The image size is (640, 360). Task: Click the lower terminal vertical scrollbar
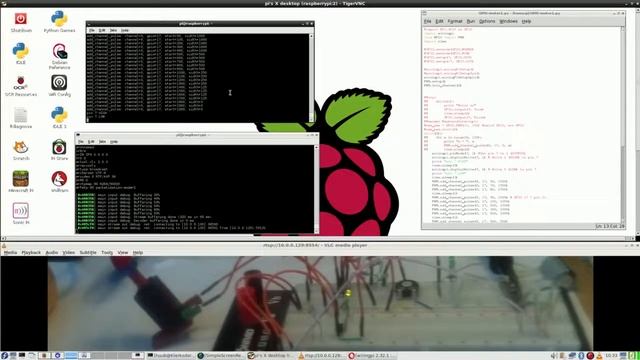(x=316, y=189)
